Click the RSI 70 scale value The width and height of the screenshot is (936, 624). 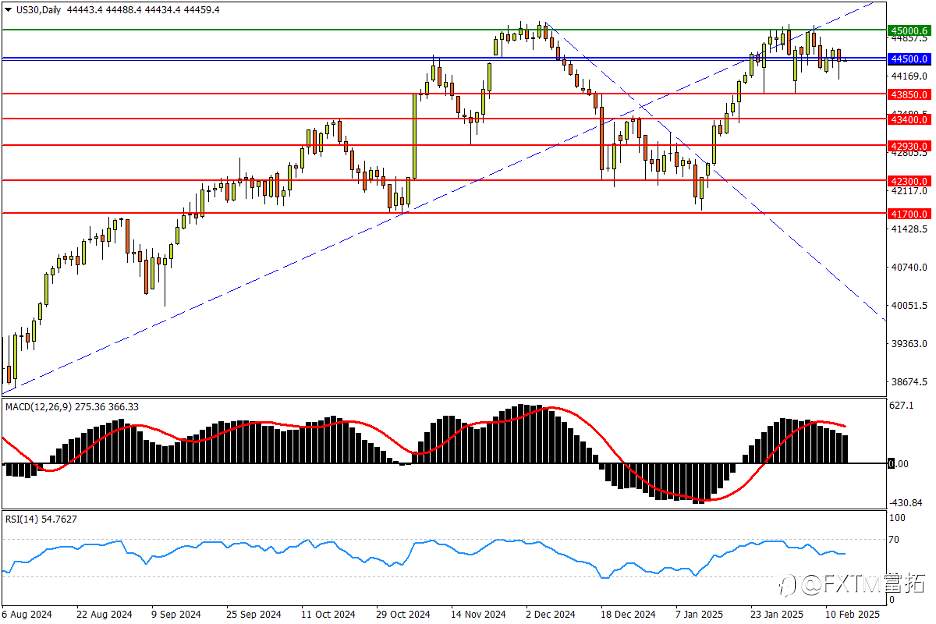point(894,540)
